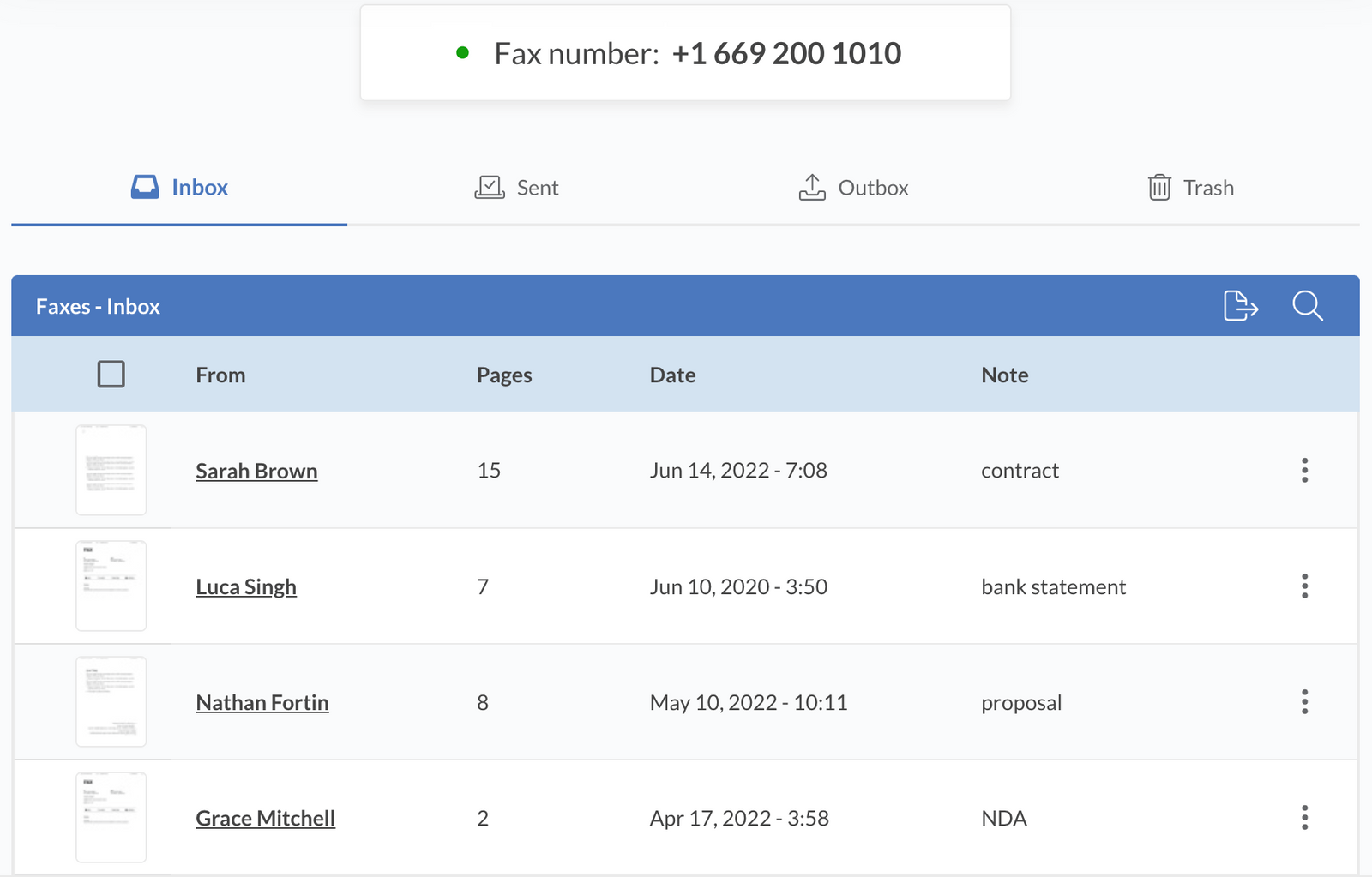This screenshot has height=877, width=1372.
Task: Show actions menu for Grace Mitchell fax
Action: (1304, 818)
